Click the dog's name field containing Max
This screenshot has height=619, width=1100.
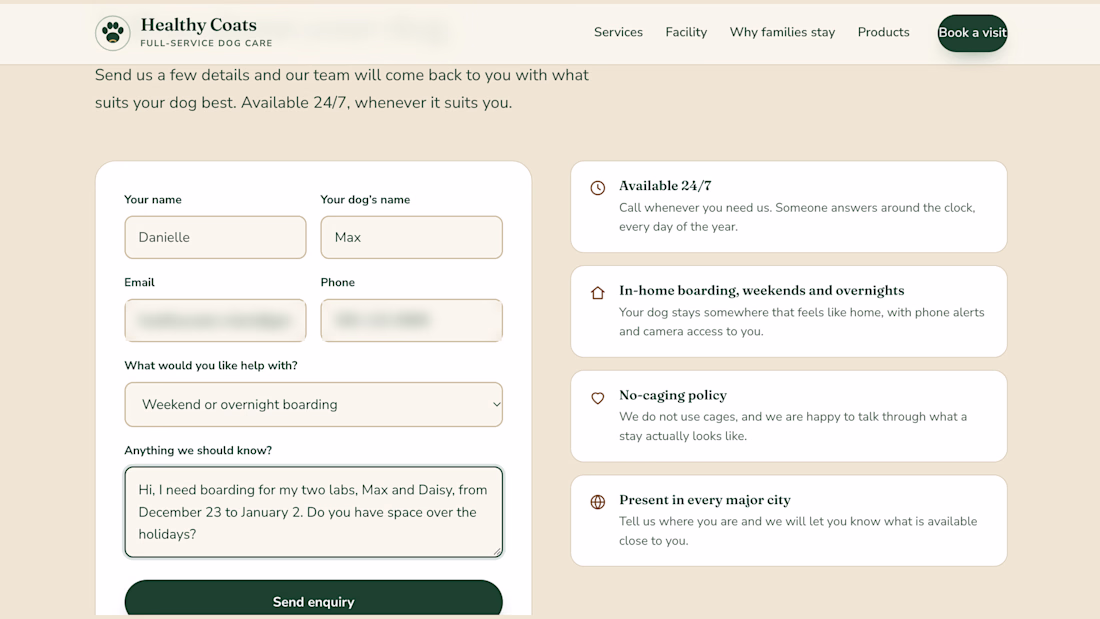[412, 237]
